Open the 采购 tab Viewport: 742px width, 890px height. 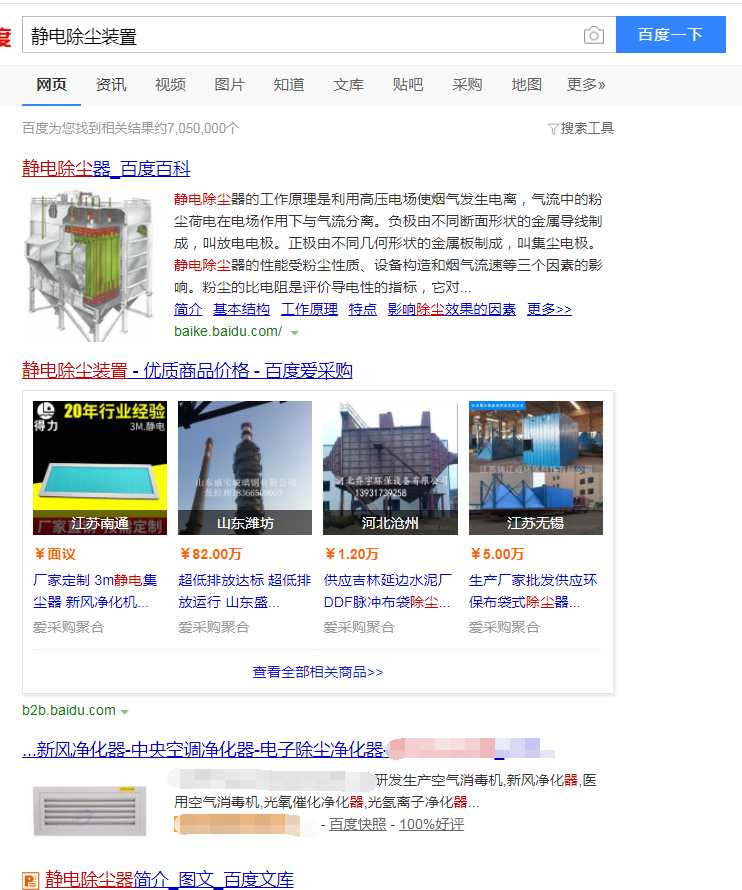467,85
